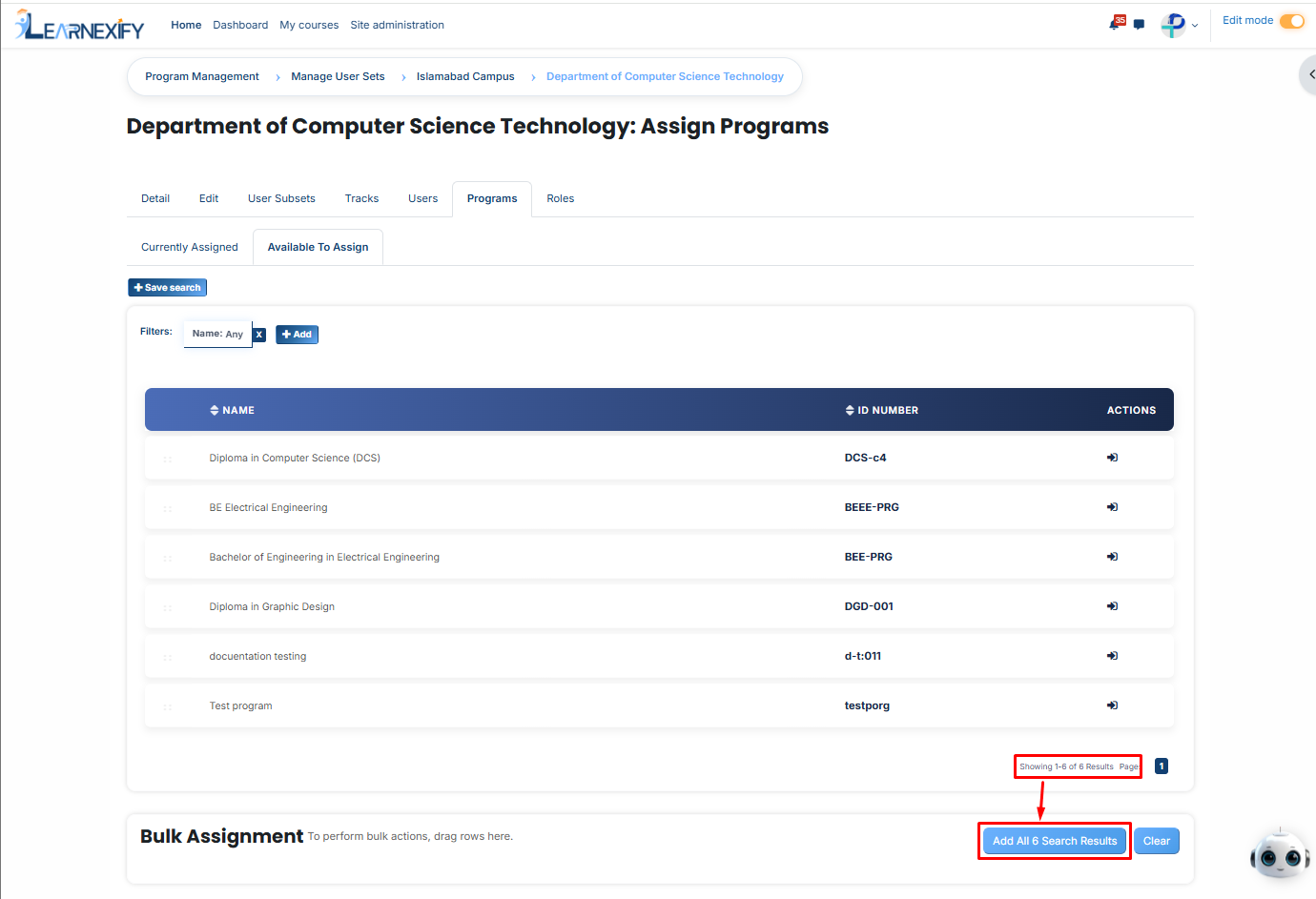Viewport: 1316px width, 899px height.
Task: Remove the Name: Any filter with X
Action: 258,335
